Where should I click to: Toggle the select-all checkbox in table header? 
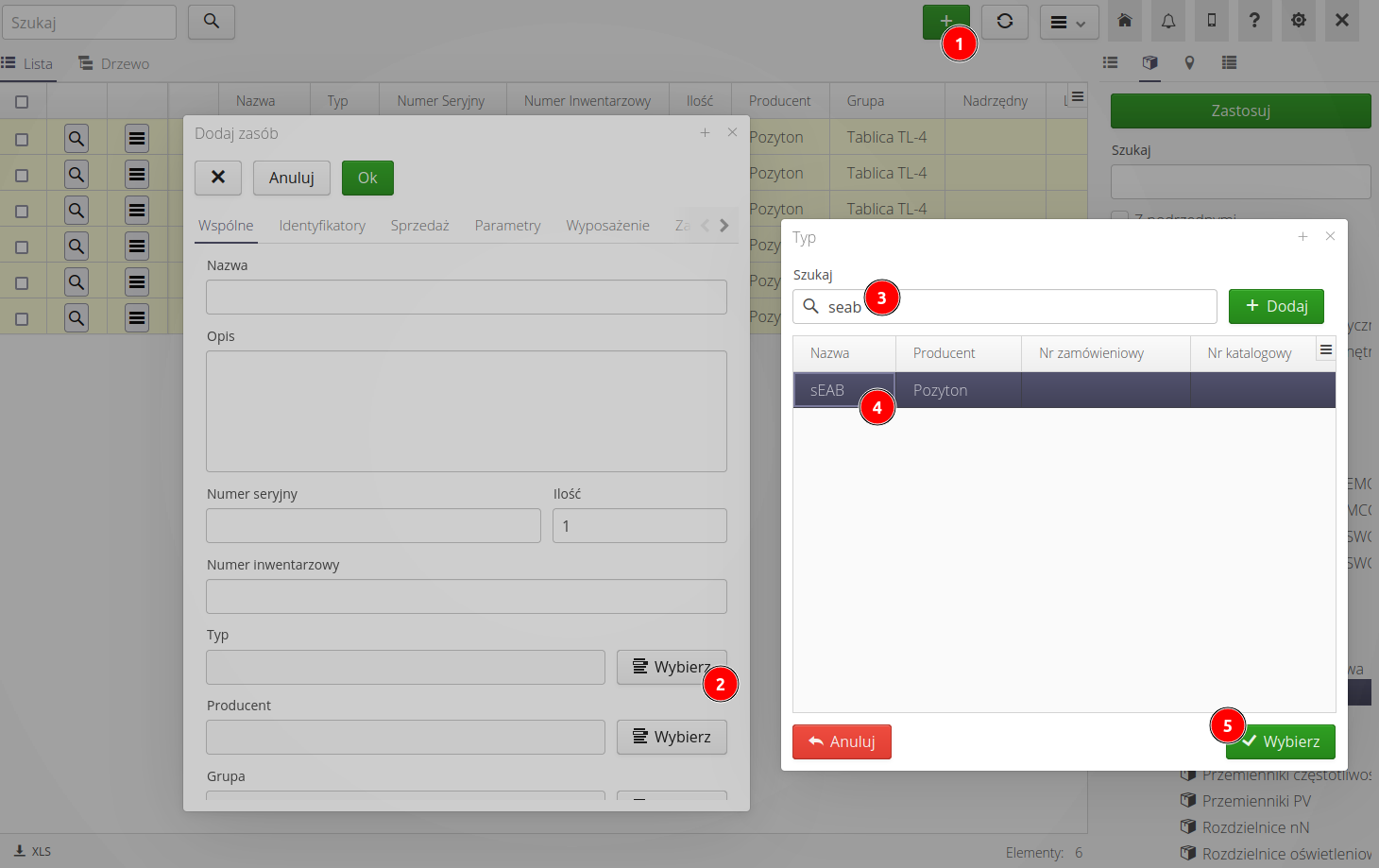[22, 102]
